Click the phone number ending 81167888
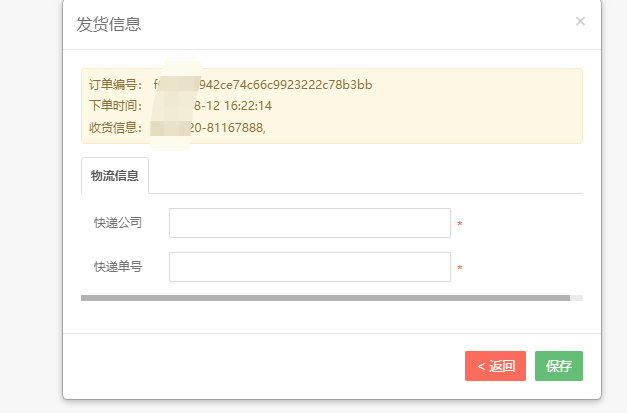Screen dimensions: 627x413 (x=237, y=127)
